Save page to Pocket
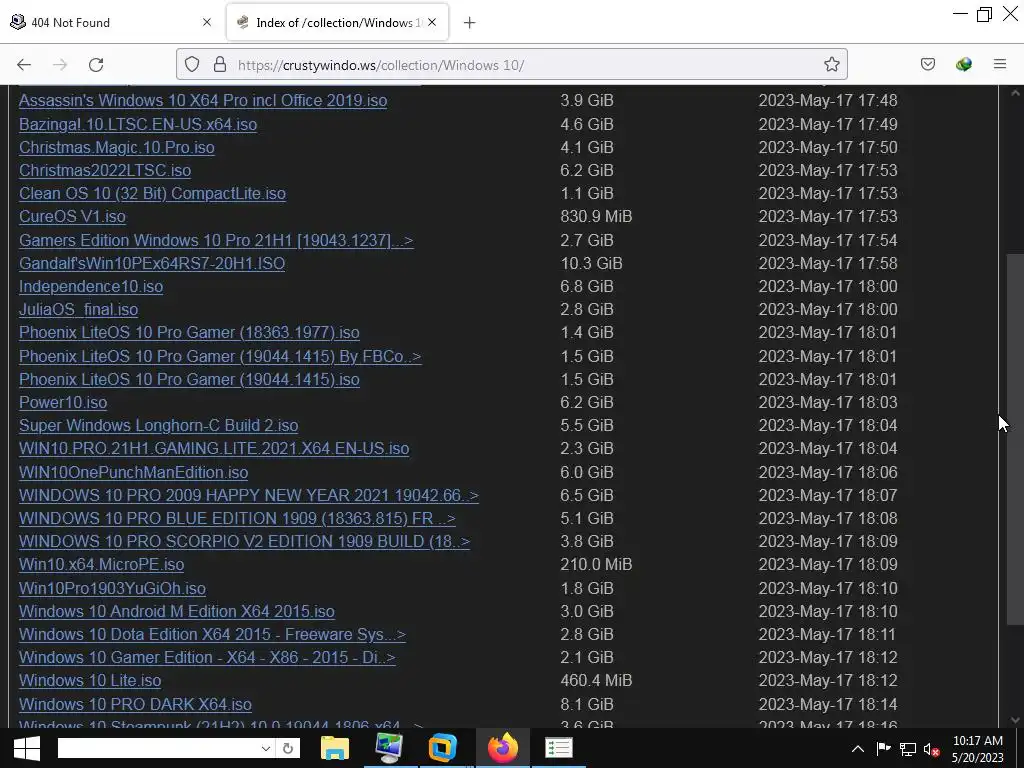This screenshot has width=1024, height=768. point(928,65)
